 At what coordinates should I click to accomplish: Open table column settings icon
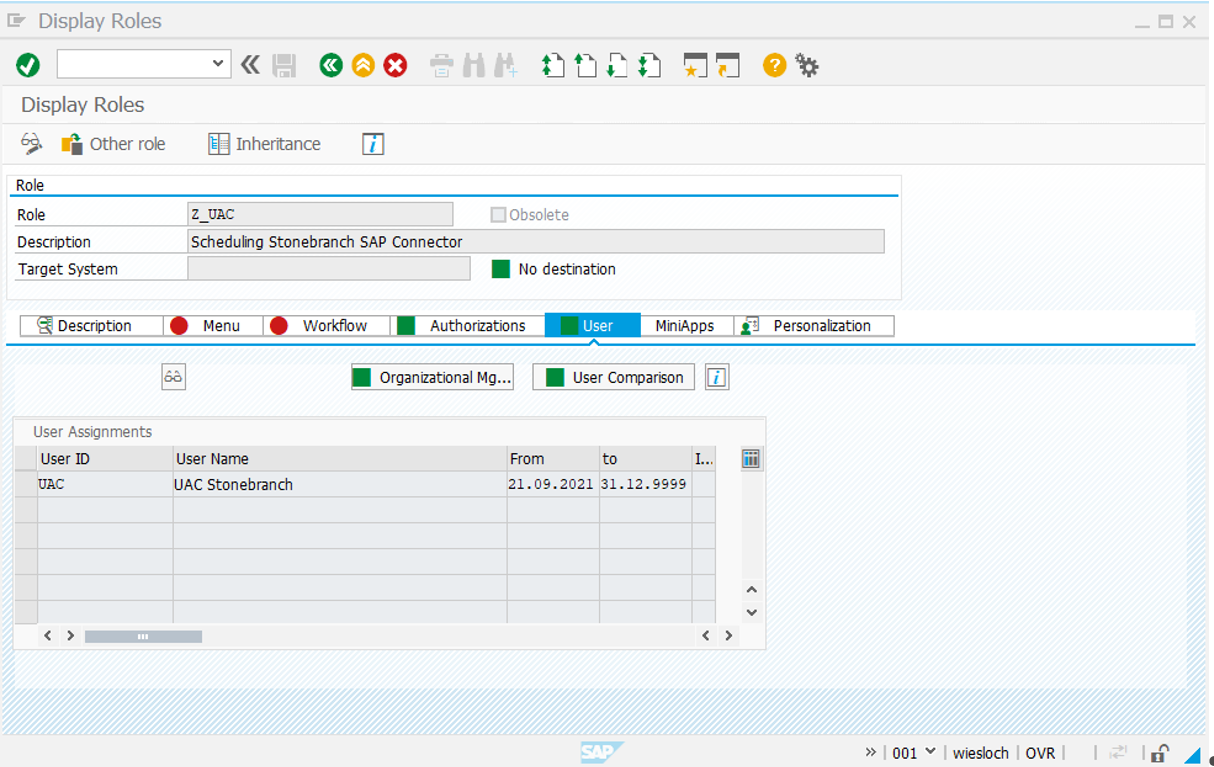751,459
